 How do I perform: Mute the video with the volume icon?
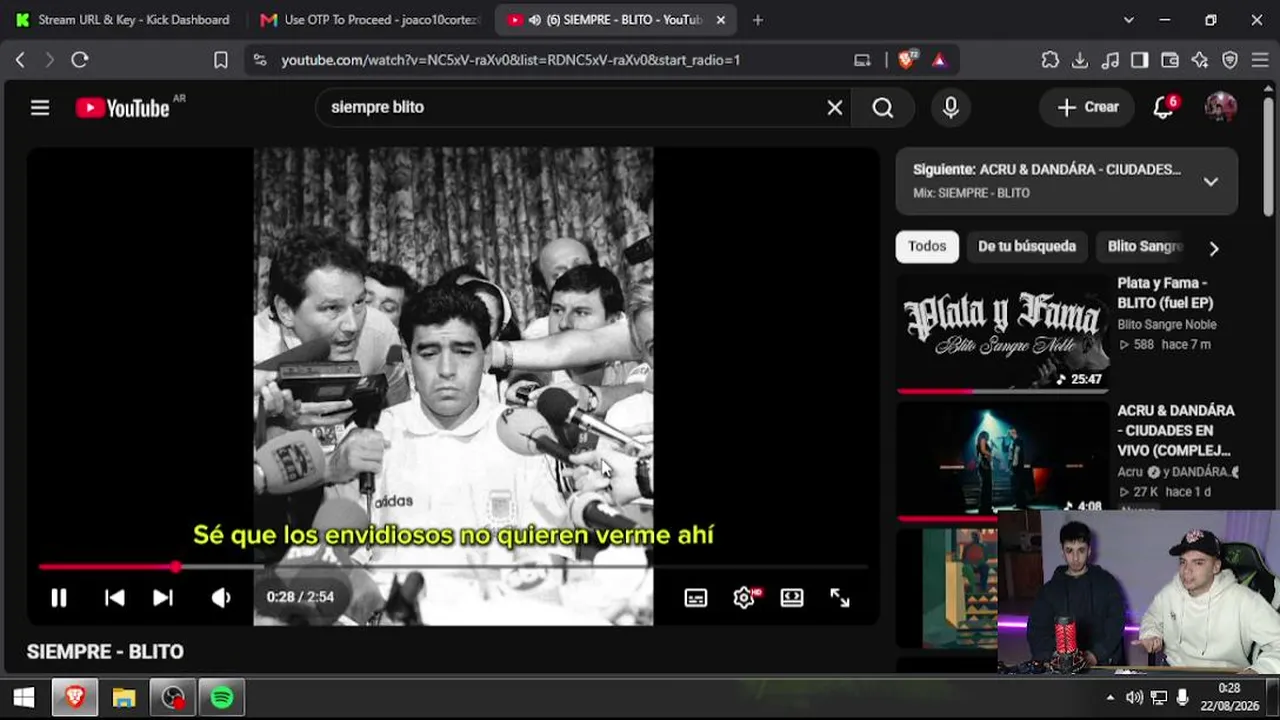point(221,598)
